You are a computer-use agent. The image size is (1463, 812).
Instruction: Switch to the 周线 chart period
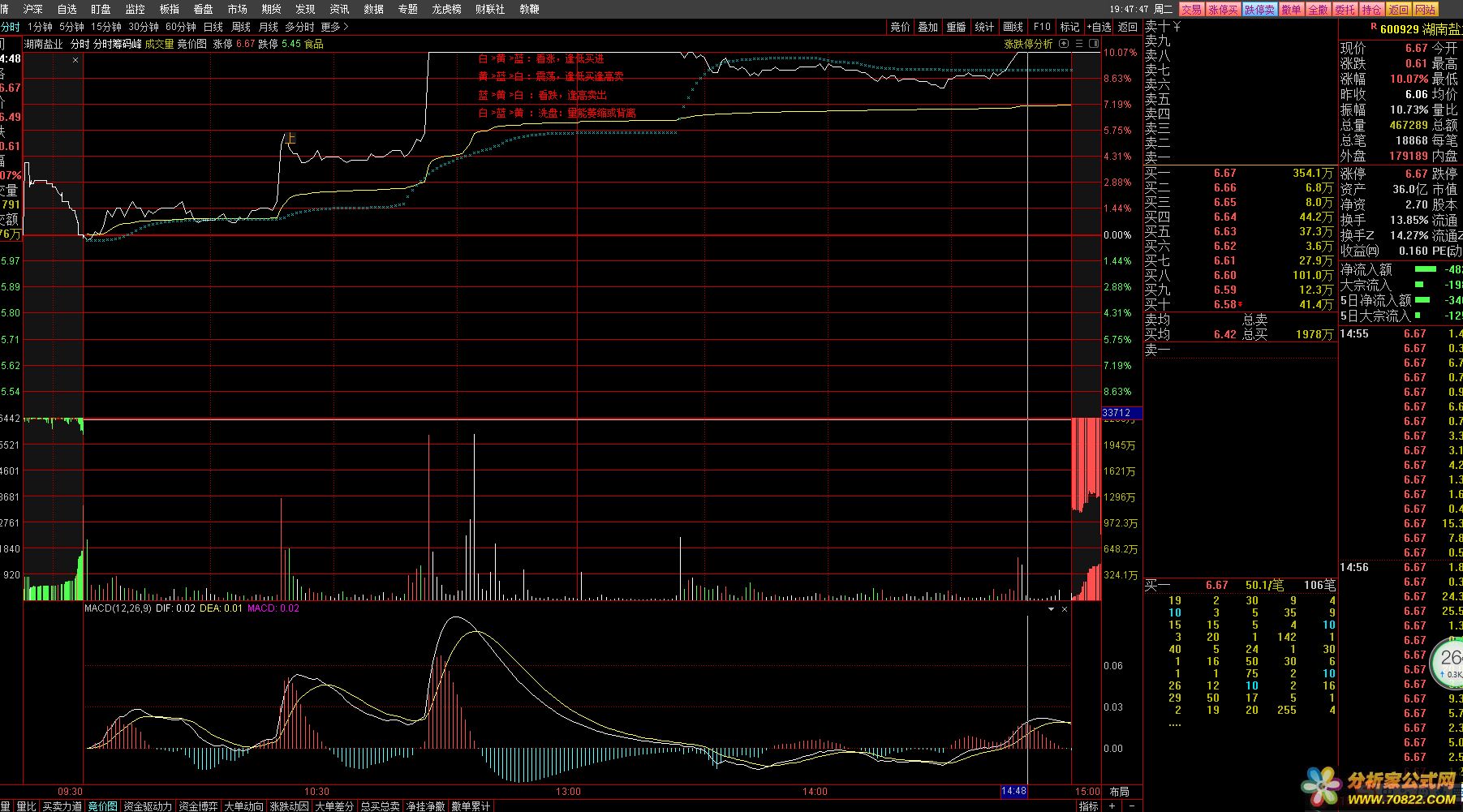[x=241, y=27]
